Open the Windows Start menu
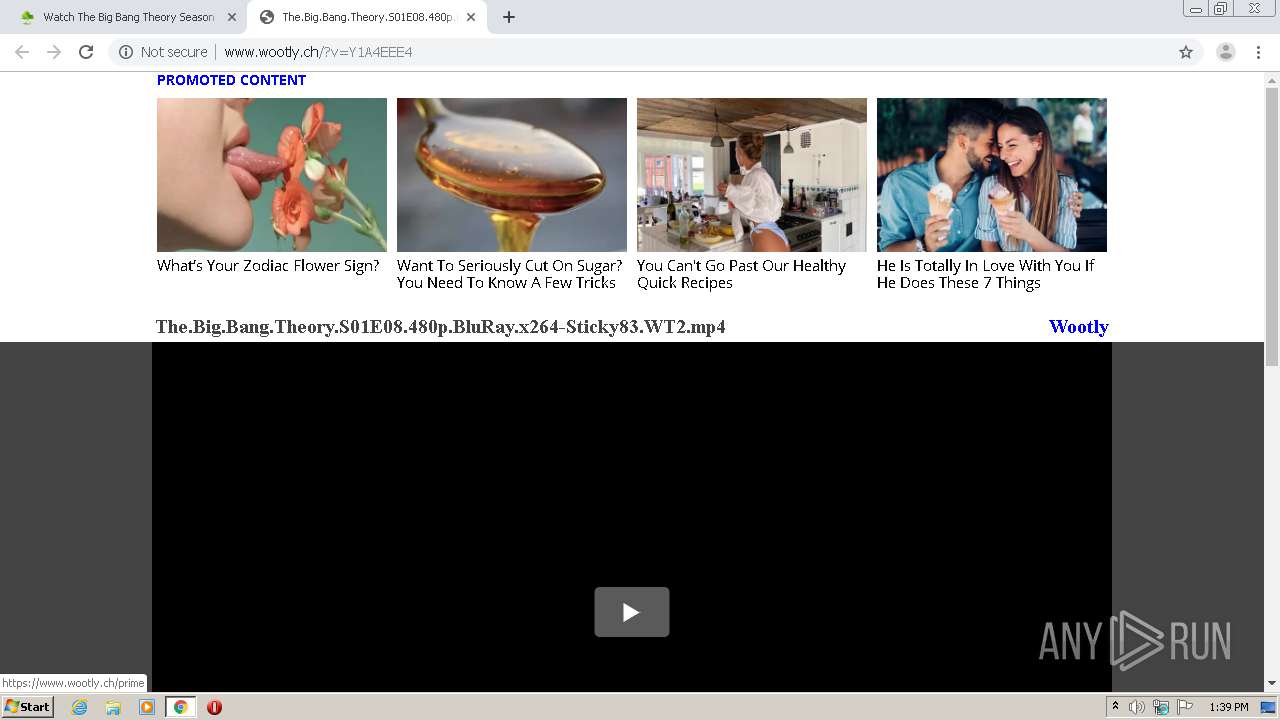Screen dimensions: 1280x720 (x=28, y=707)
